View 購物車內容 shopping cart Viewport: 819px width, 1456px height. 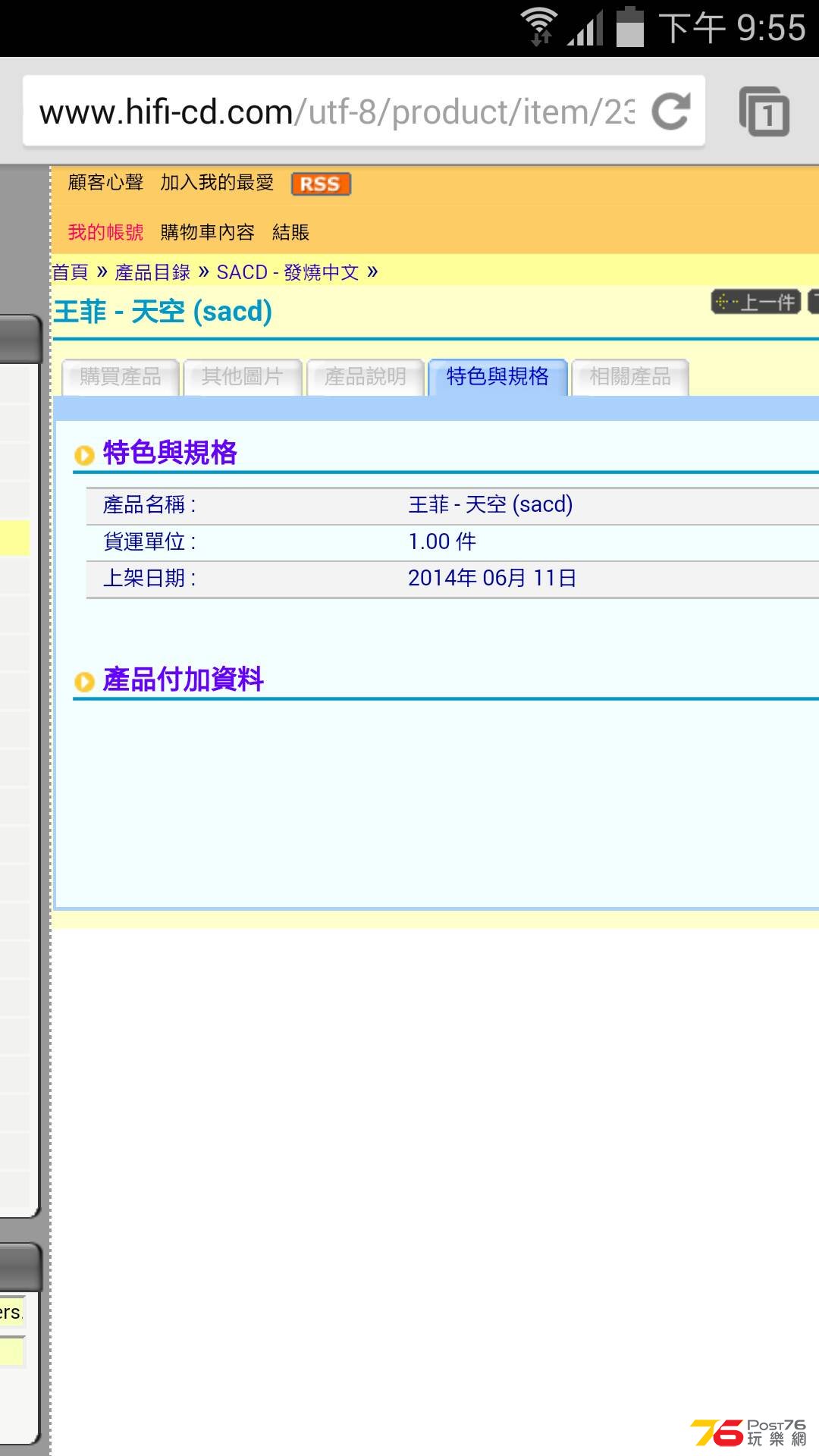[x=207, y=232]
